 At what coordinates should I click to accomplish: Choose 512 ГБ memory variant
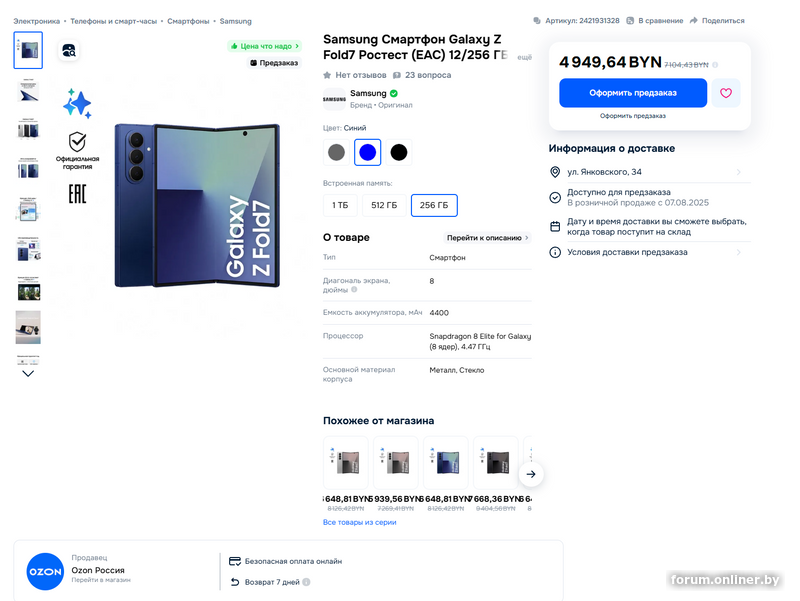pos(384,206)
